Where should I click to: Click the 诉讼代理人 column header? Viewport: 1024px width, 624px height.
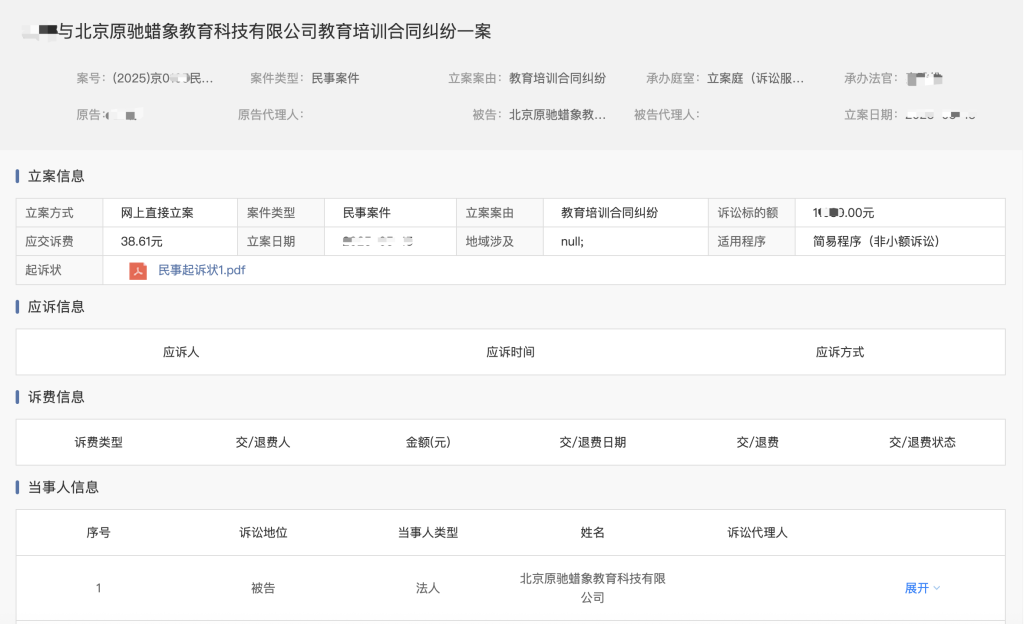point(758,533)
